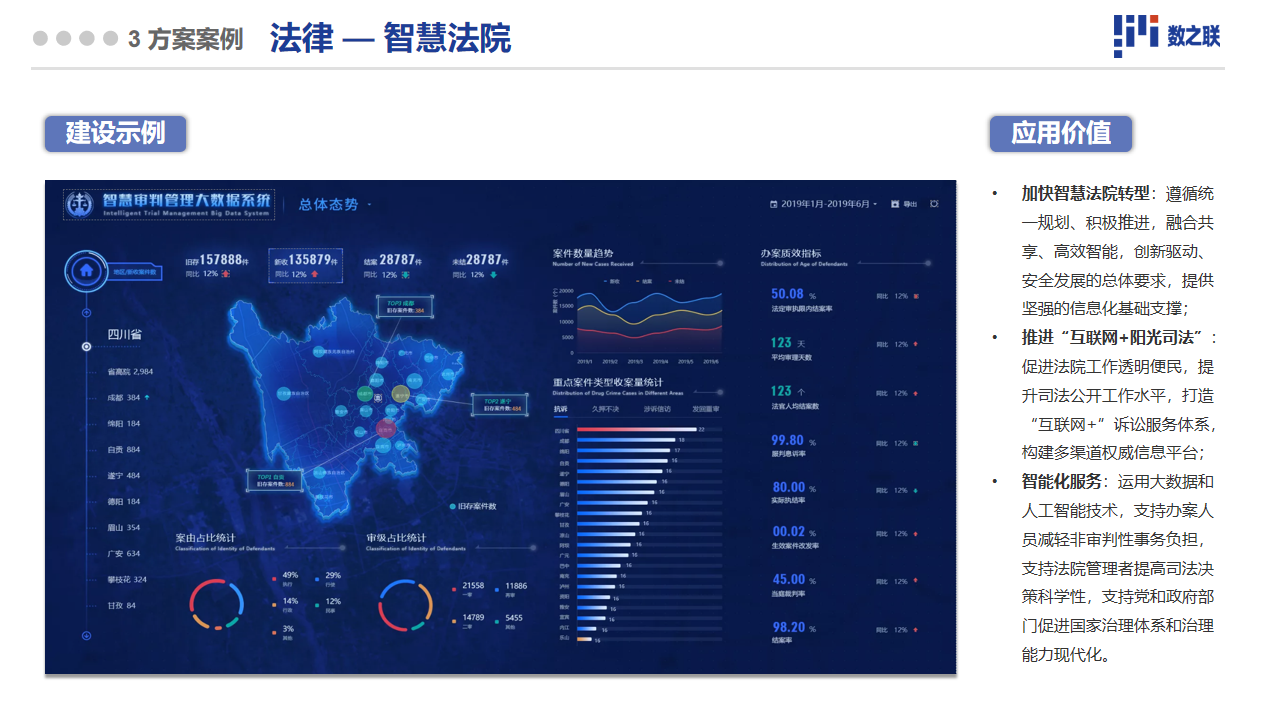Viewport: 1280px width, 720px height.
Task: Click the scroll-down arrow below 甘孜
Action: (x=86, y=635)
